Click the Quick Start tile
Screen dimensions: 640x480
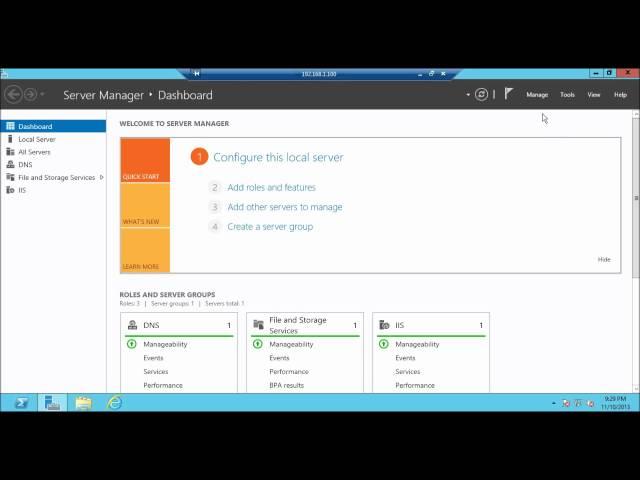coord(145,160)
